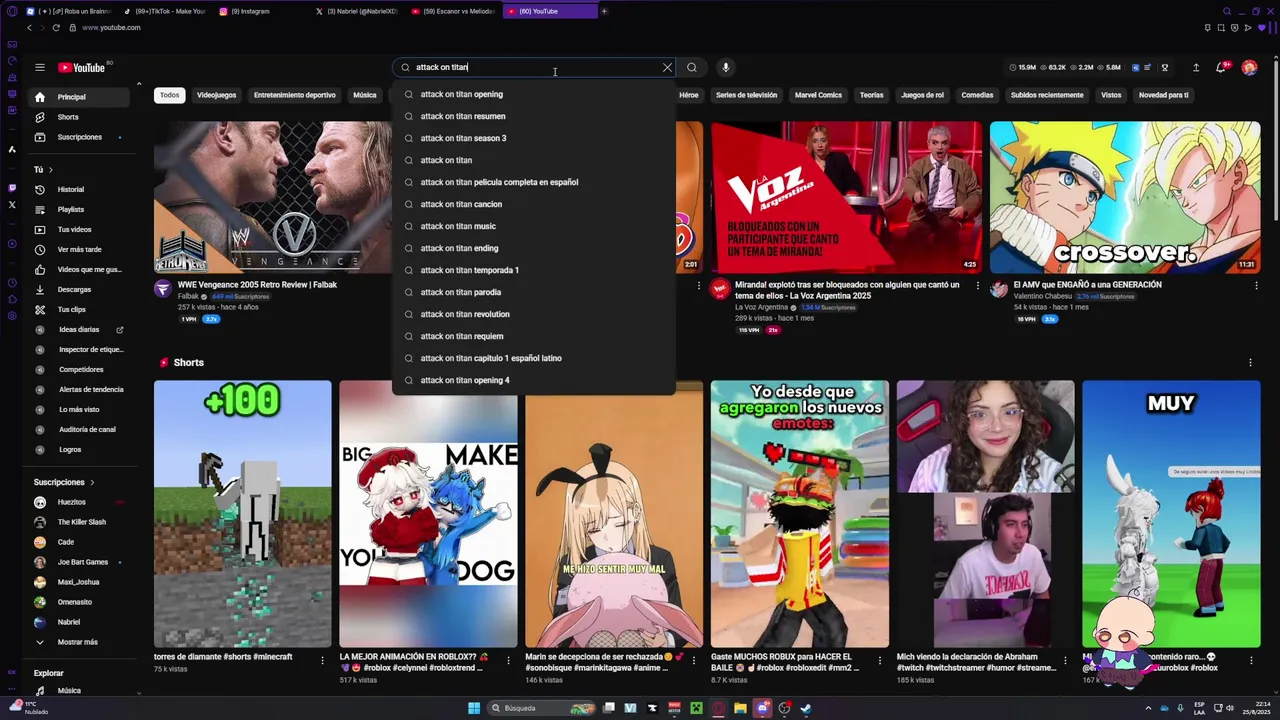Image resolution: width=1280 pixels, height=720 pixels.
Task: Open La Voz Argentina Miranda thumbnail
Action: tap(846, 197)
